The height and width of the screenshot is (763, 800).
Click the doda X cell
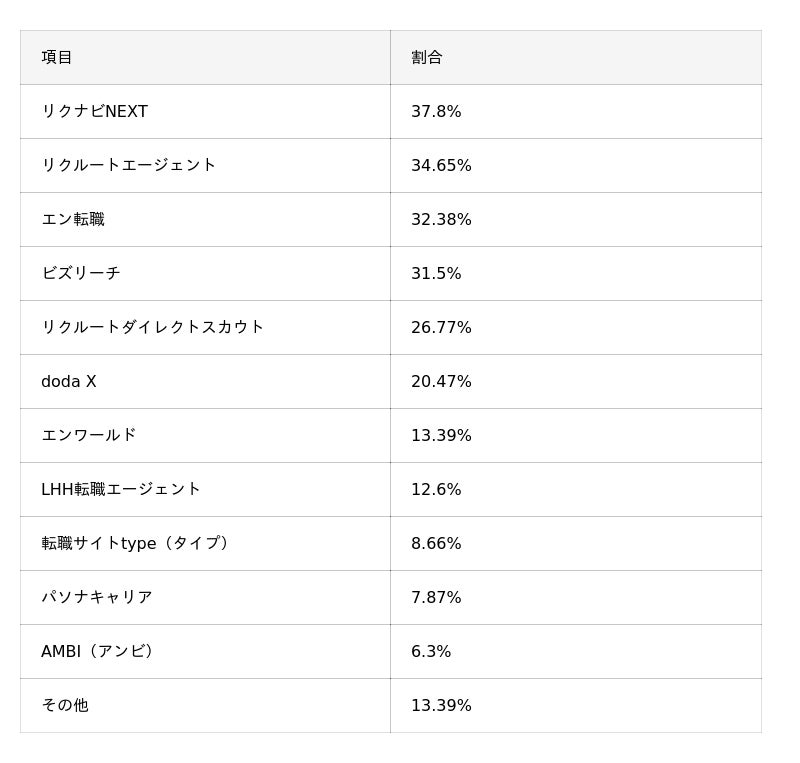point(69,382)
